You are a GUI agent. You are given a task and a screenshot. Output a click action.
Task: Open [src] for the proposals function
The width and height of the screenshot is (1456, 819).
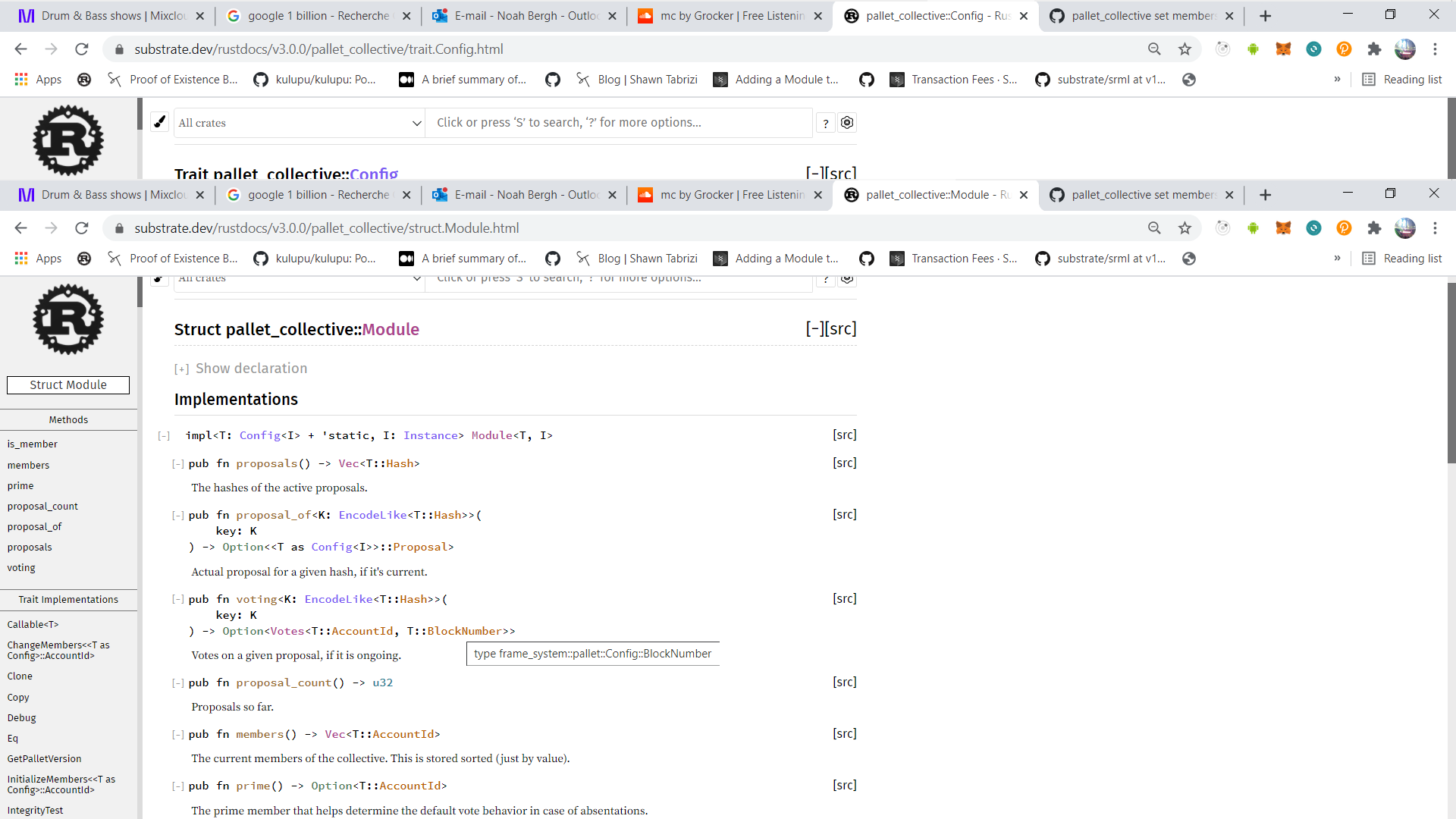[845, 463]
